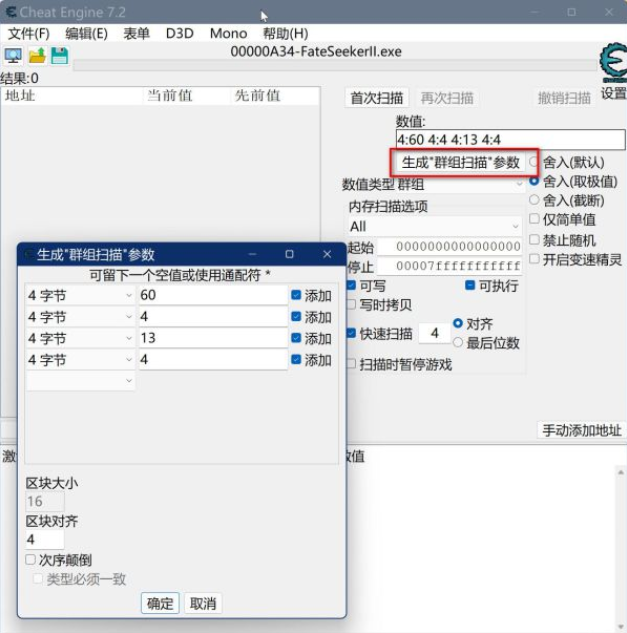The height and width of the screenshot is (633, 627).
Task: Click the 首次扫描 button
Action: click(376, 98)
